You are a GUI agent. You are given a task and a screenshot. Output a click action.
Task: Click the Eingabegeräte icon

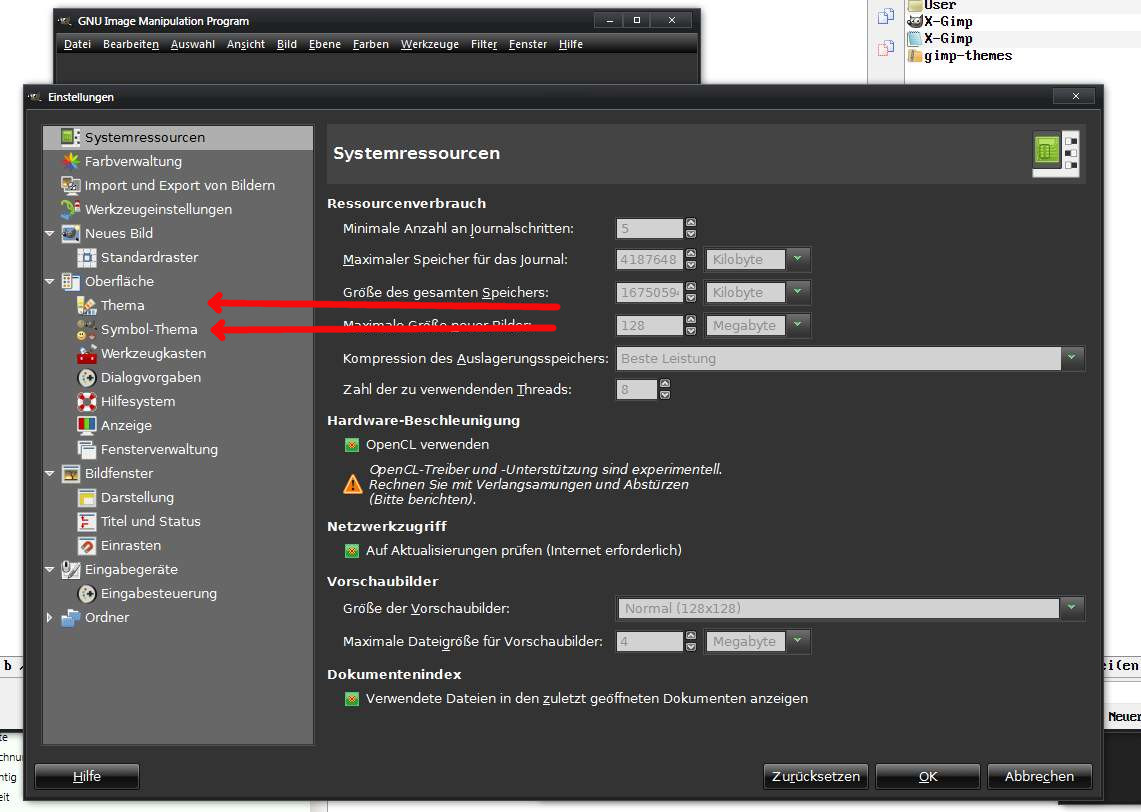[71, 570]
